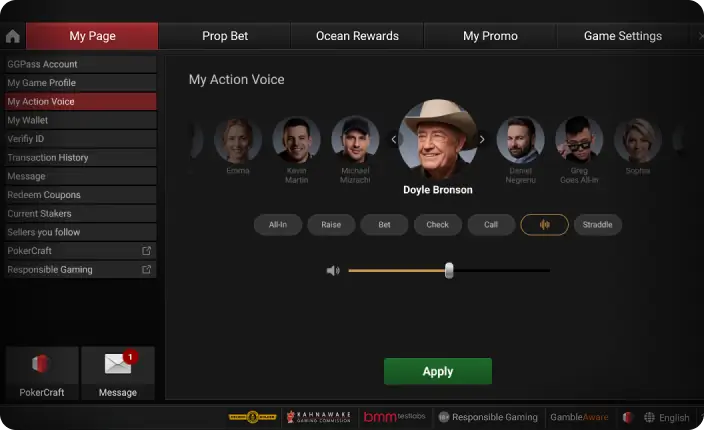Viewport: 704px width, 430px height.
Task: Play the All-In voice sample
Action: click(277, 224)
